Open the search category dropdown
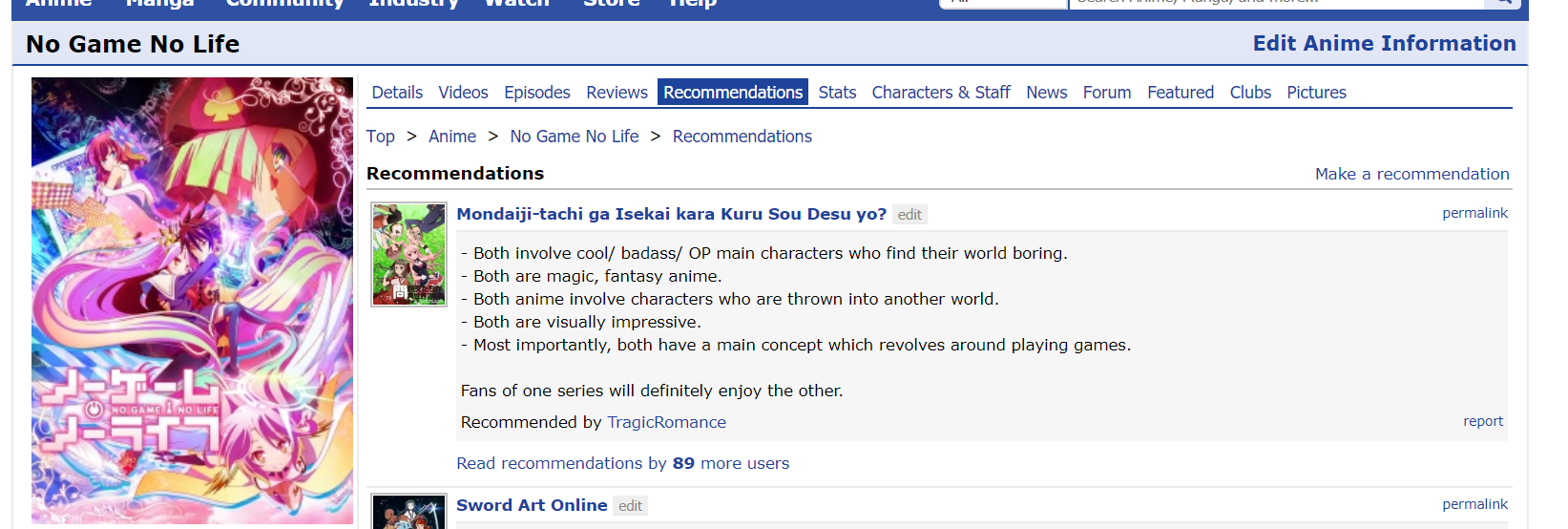1568x529 pixels. point(1002,3)
